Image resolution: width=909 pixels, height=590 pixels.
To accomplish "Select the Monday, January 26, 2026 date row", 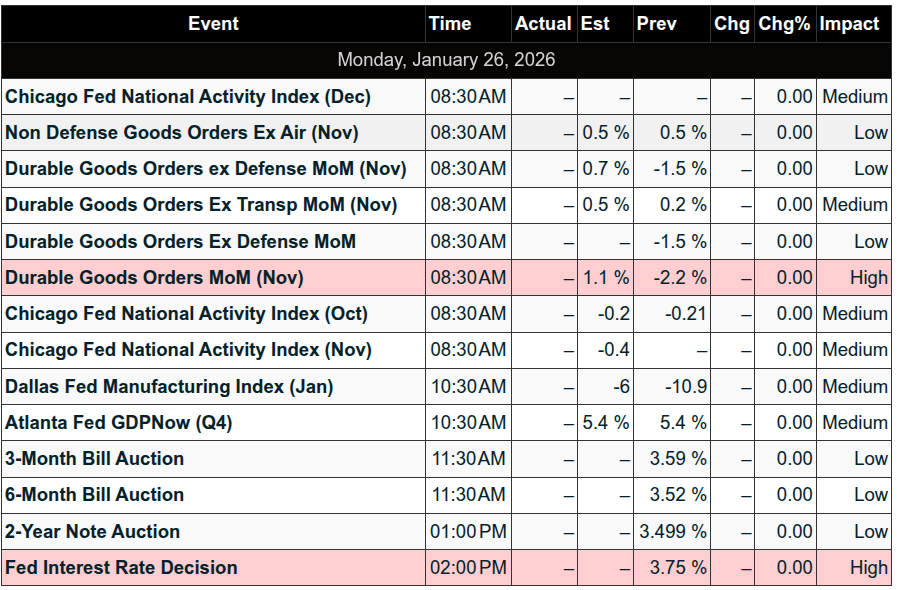I will (x=446, y=60).
